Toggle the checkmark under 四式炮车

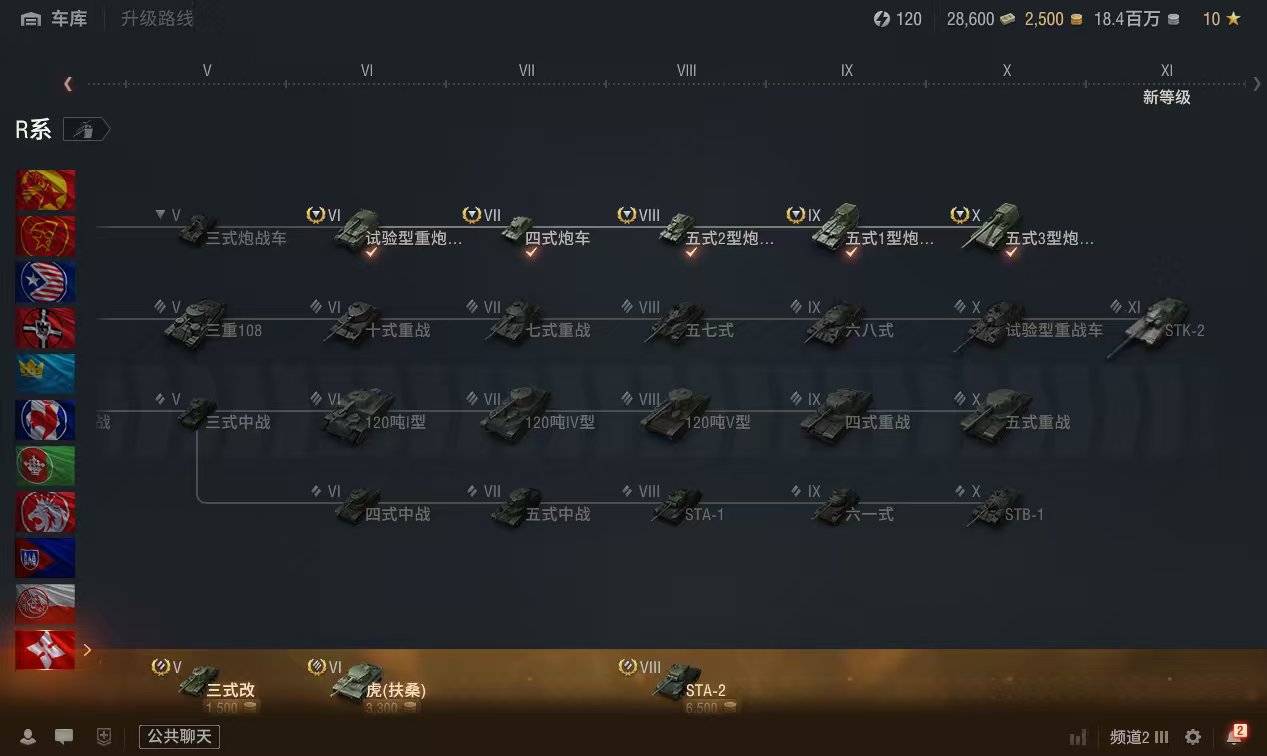pos(532,253)
